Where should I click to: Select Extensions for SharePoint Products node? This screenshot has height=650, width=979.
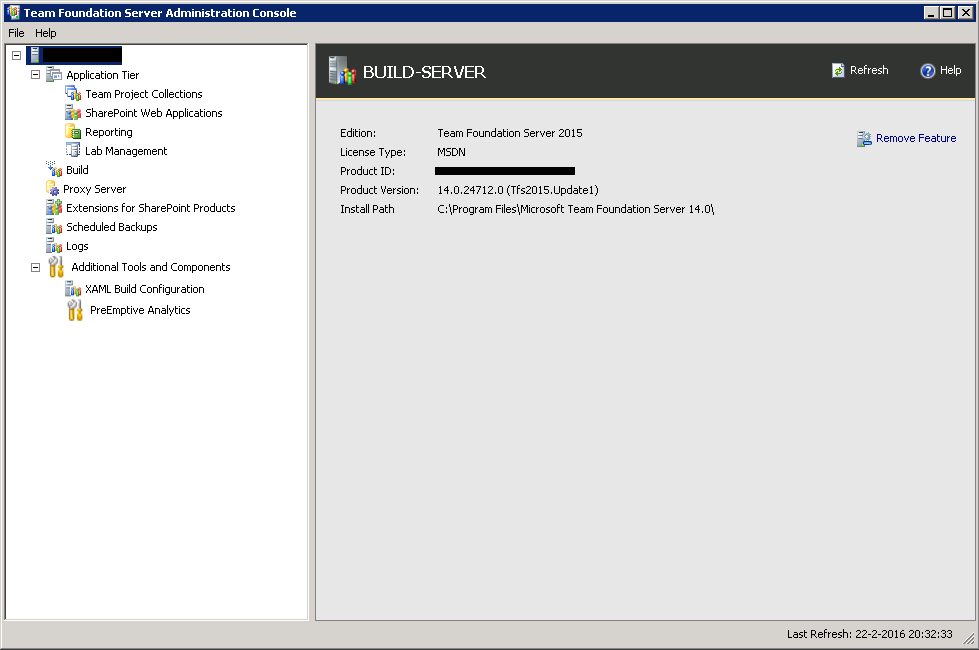tap(150, 208)
